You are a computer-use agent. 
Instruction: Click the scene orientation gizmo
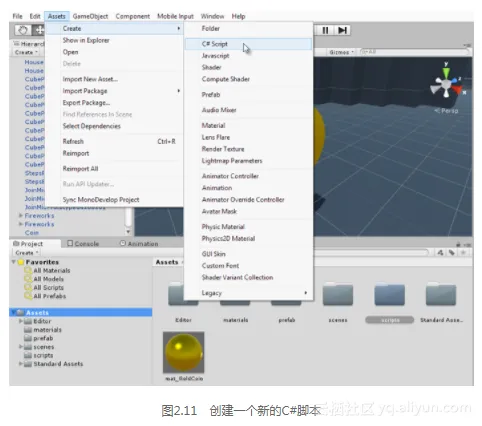[x=447, y=83]
